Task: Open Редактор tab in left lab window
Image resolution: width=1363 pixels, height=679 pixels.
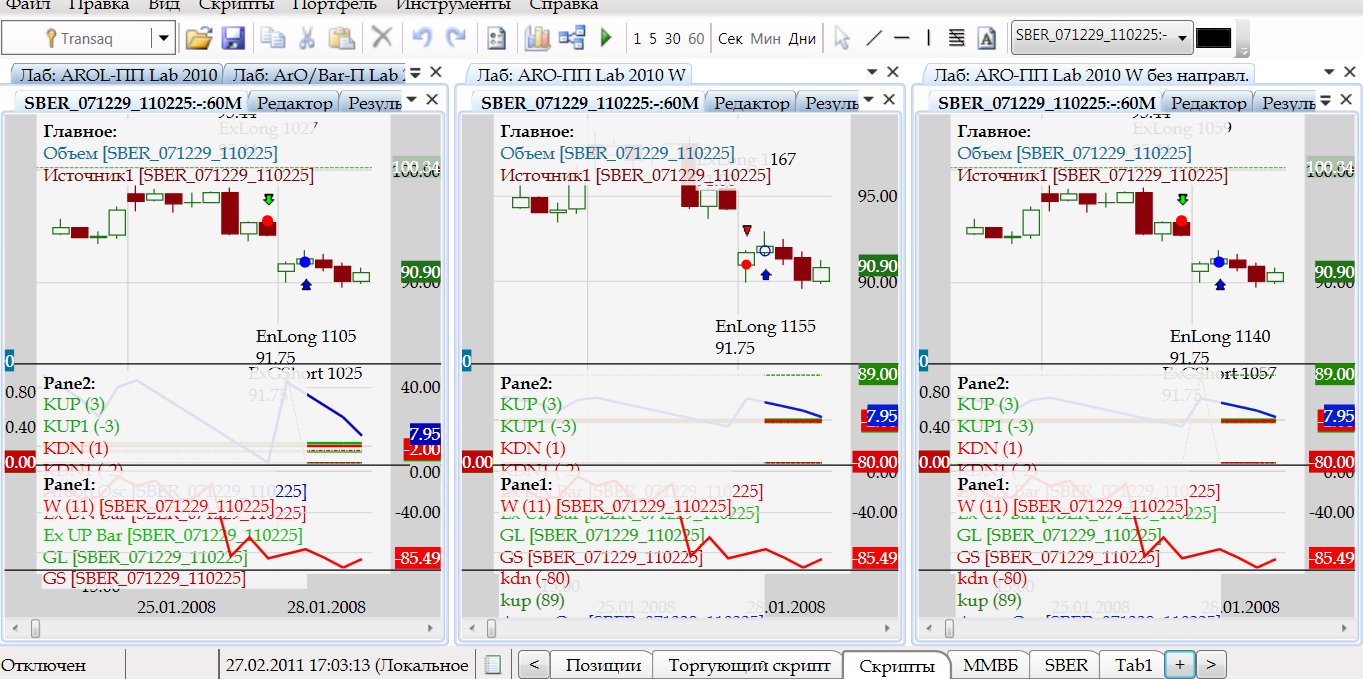Action: click(292, 102)
